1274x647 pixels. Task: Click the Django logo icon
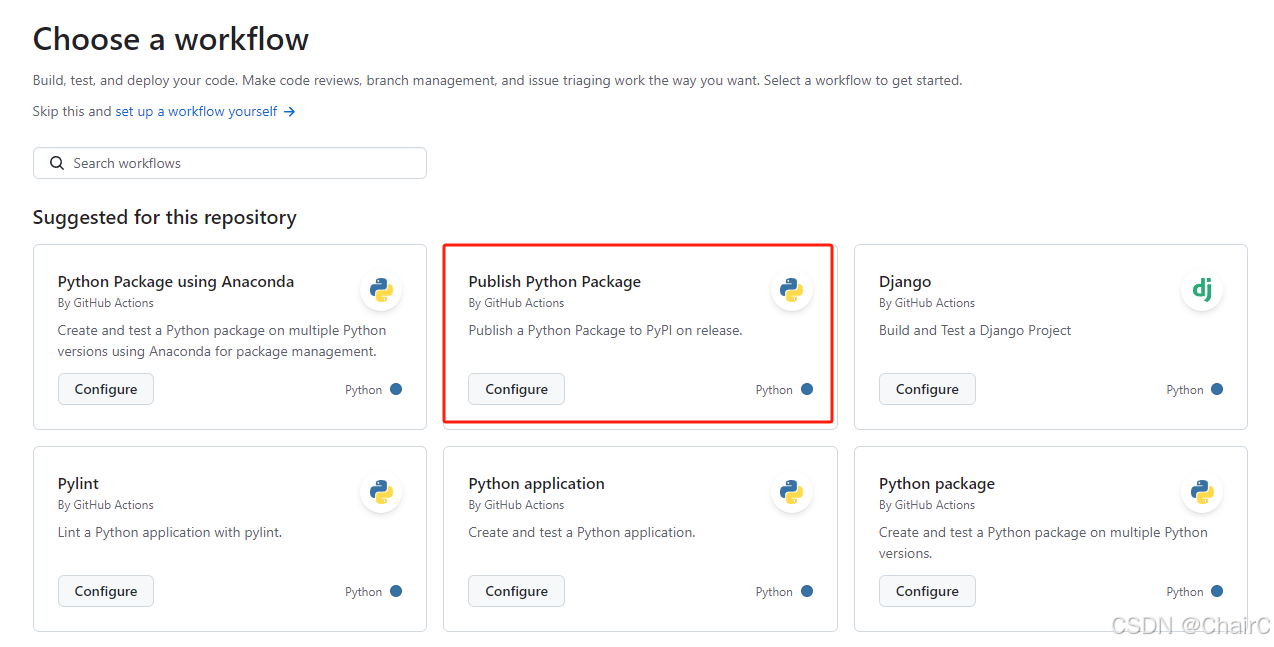tap(1202, 290)
